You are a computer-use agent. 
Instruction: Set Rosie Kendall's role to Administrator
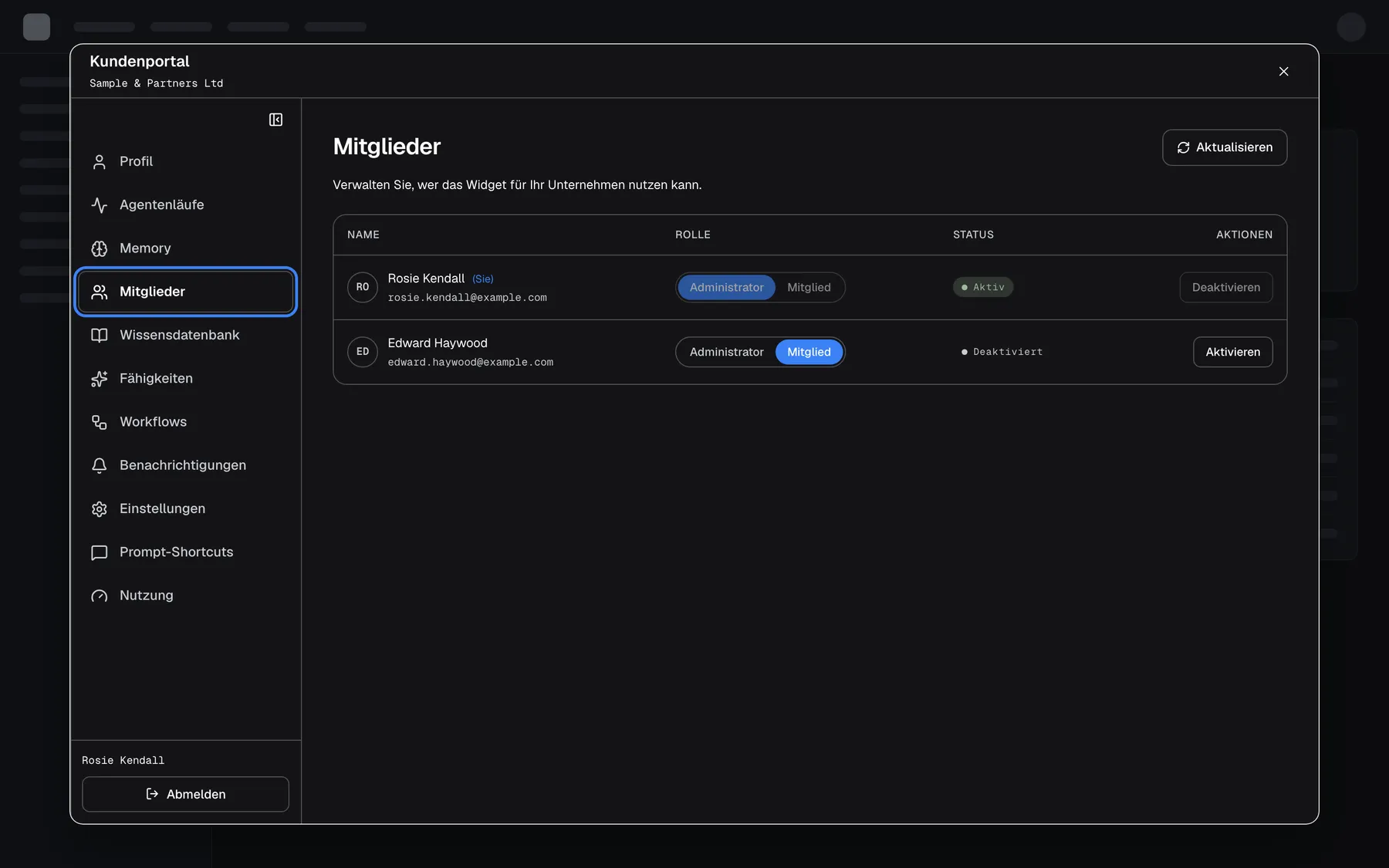[x=726, y=287]
